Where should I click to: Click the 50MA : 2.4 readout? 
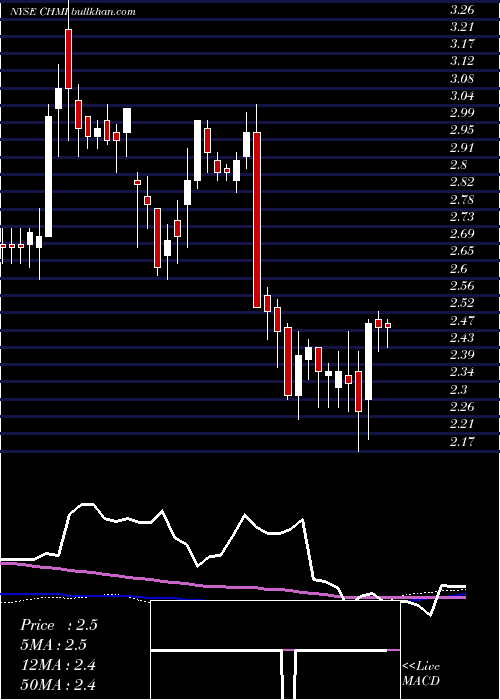pyautogui.click(x=58, y=684)
